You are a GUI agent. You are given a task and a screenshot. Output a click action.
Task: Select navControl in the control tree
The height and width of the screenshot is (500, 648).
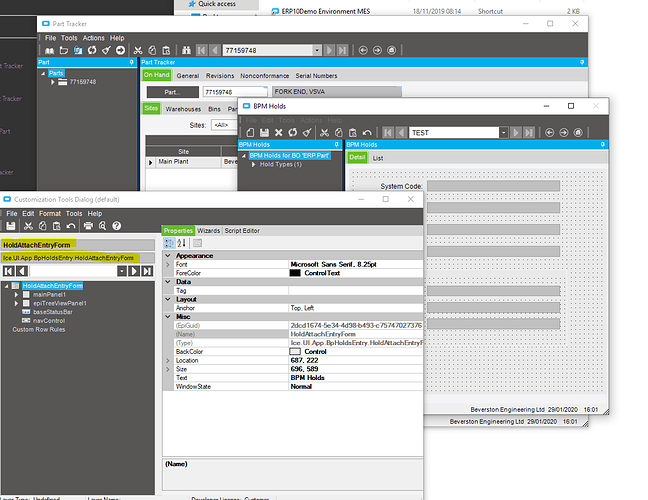[x=49, y=321]
